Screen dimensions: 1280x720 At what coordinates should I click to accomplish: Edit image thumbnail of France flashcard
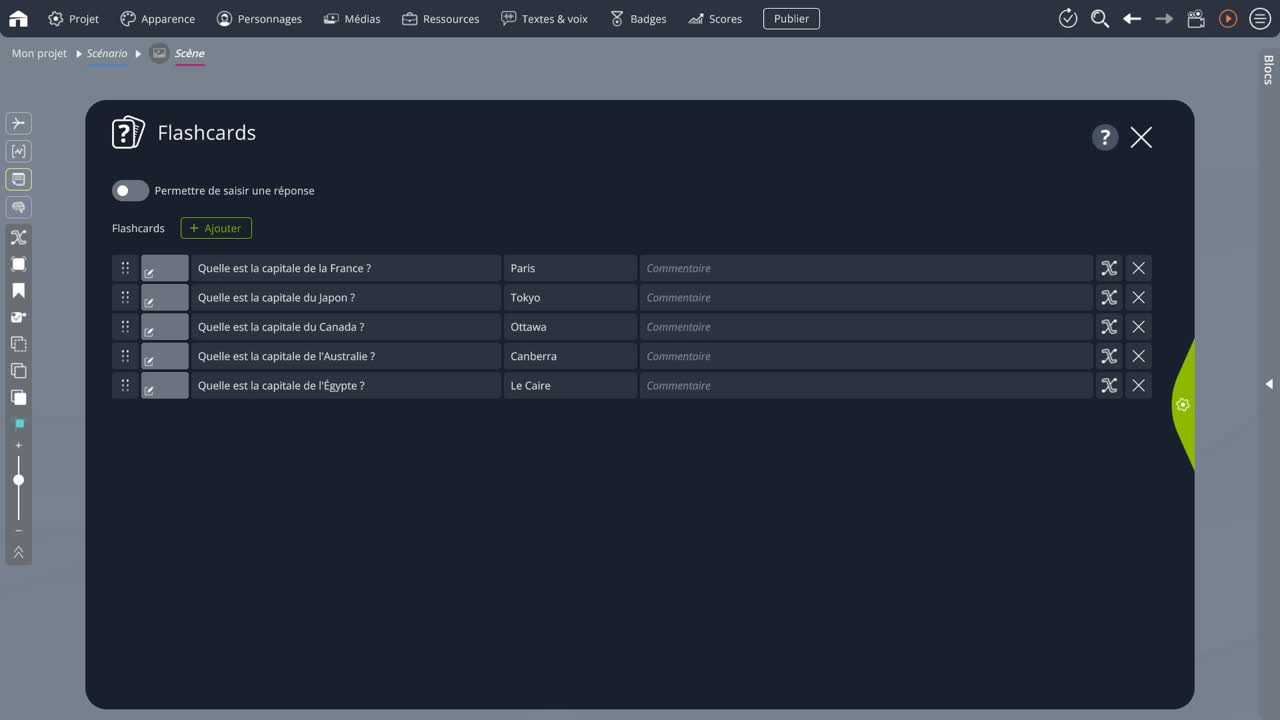[x=164, y=268]
